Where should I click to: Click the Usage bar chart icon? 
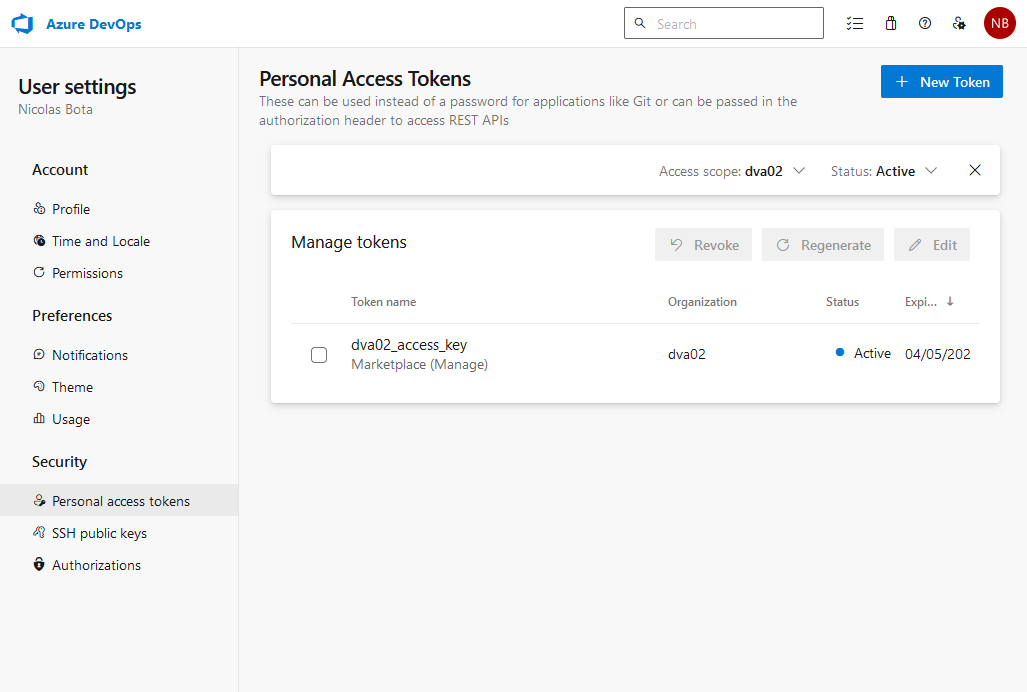pyautogui.click(x=39, y=418)
